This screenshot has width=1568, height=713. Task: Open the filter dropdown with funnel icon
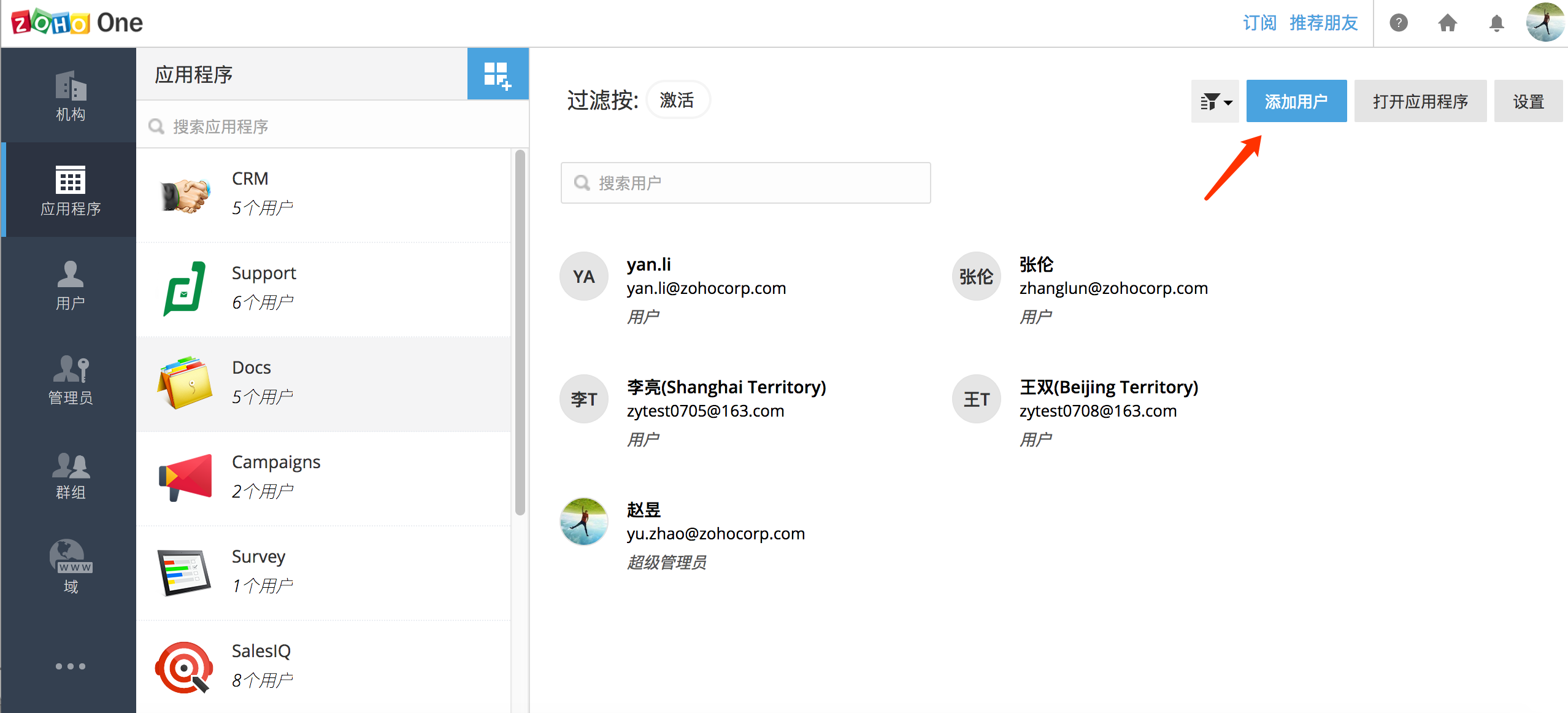tap(1215, 101)
